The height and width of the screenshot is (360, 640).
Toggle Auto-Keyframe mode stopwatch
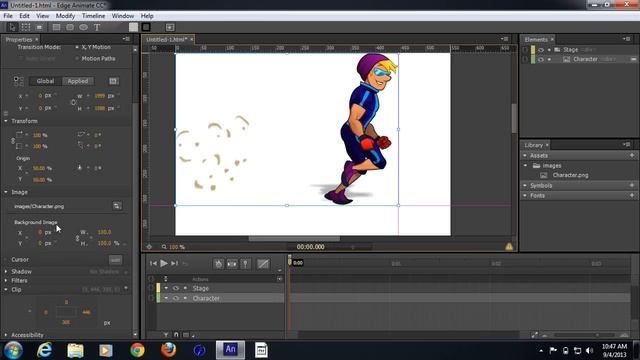(x=218, y=264)
